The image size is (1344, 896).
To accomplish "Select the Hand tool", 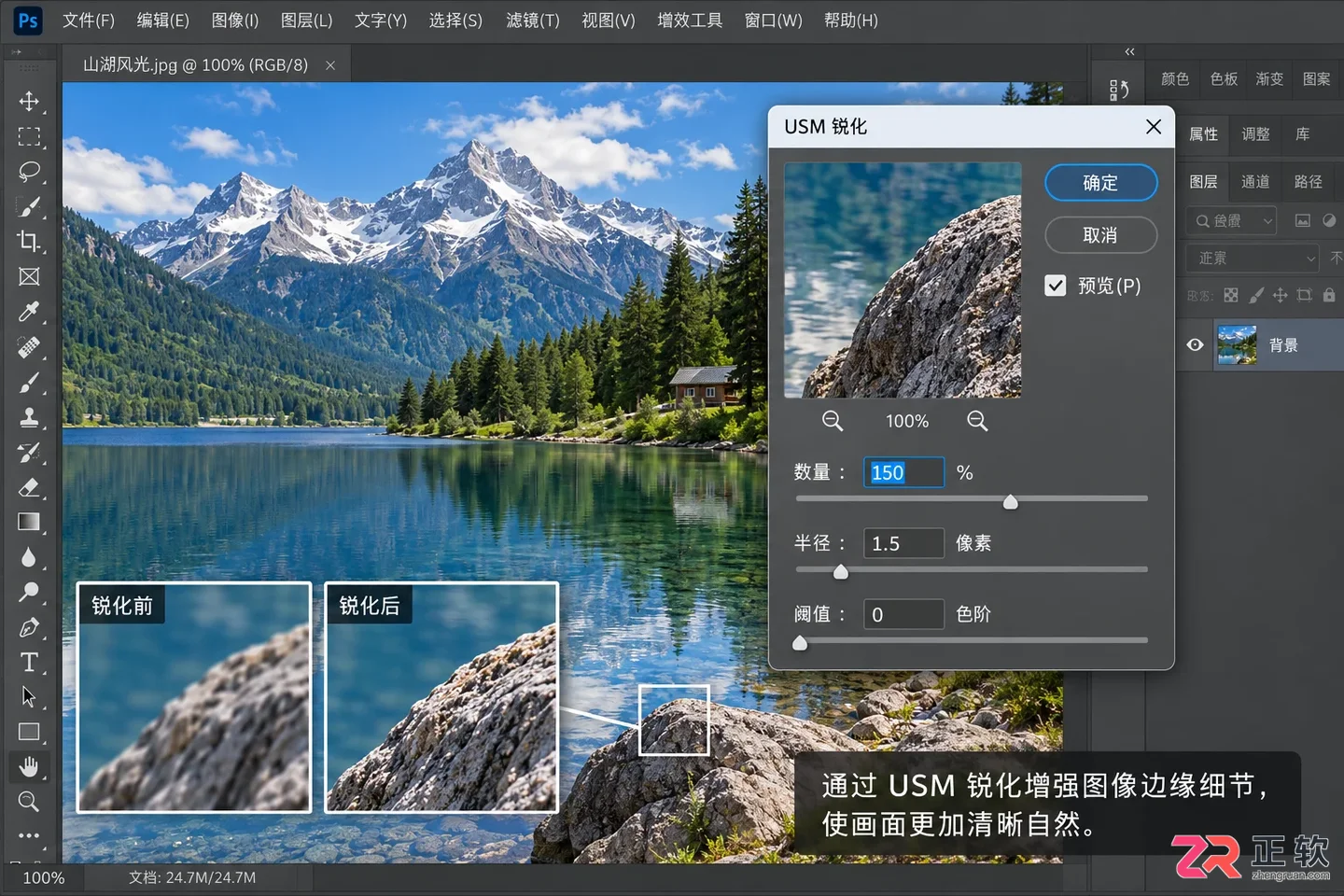I will [x=29, y=766].
